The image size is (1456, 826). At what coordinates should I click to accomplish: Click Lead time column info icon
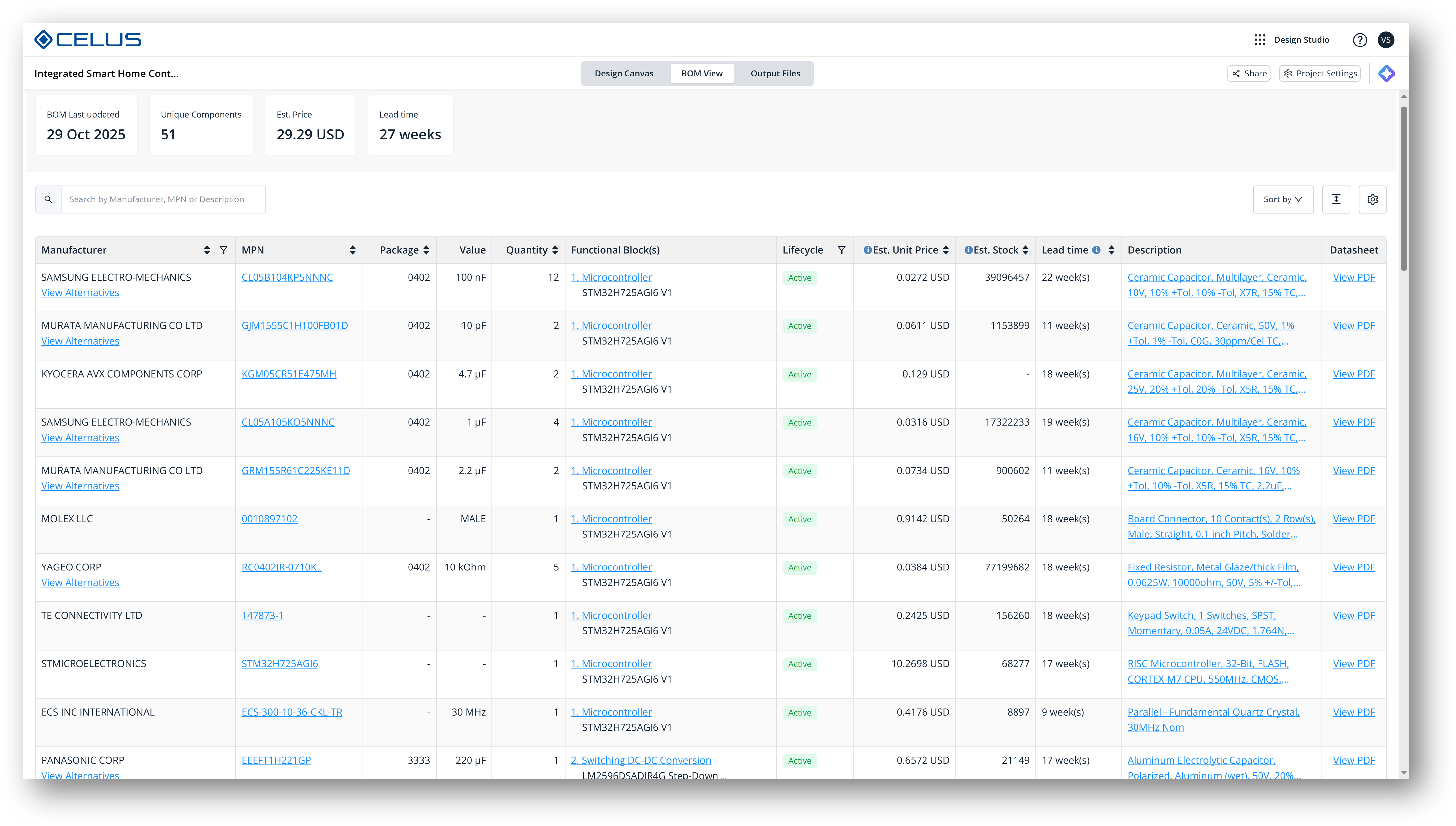coord(1096,250)
